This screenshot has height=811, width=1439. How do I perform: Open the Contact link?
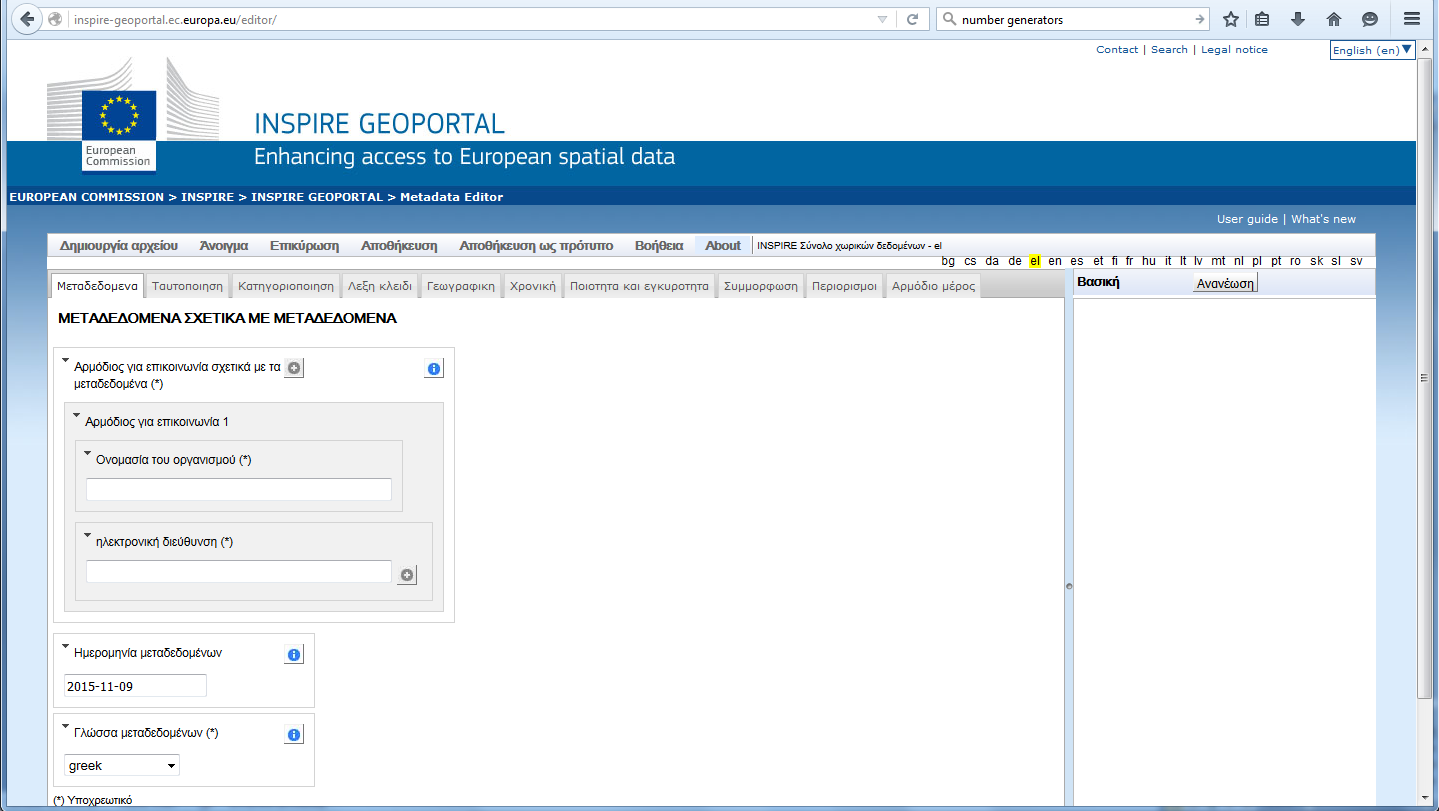tap(1117, 49)
